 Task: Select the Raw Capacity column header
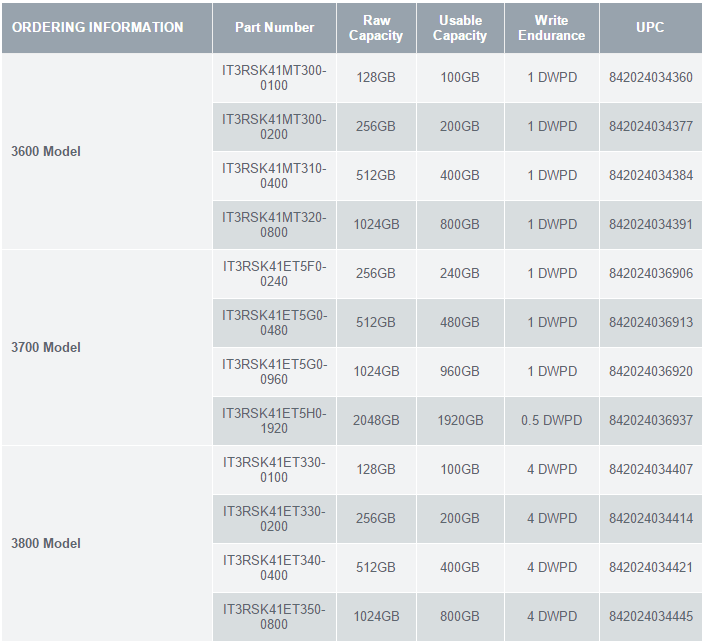(376, 28)
